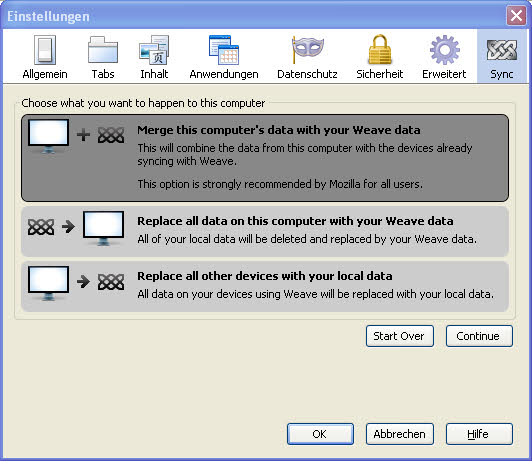Open the Inhalt content icon
532x461 pixels.
pyautogui.click(x=154, y=50)
